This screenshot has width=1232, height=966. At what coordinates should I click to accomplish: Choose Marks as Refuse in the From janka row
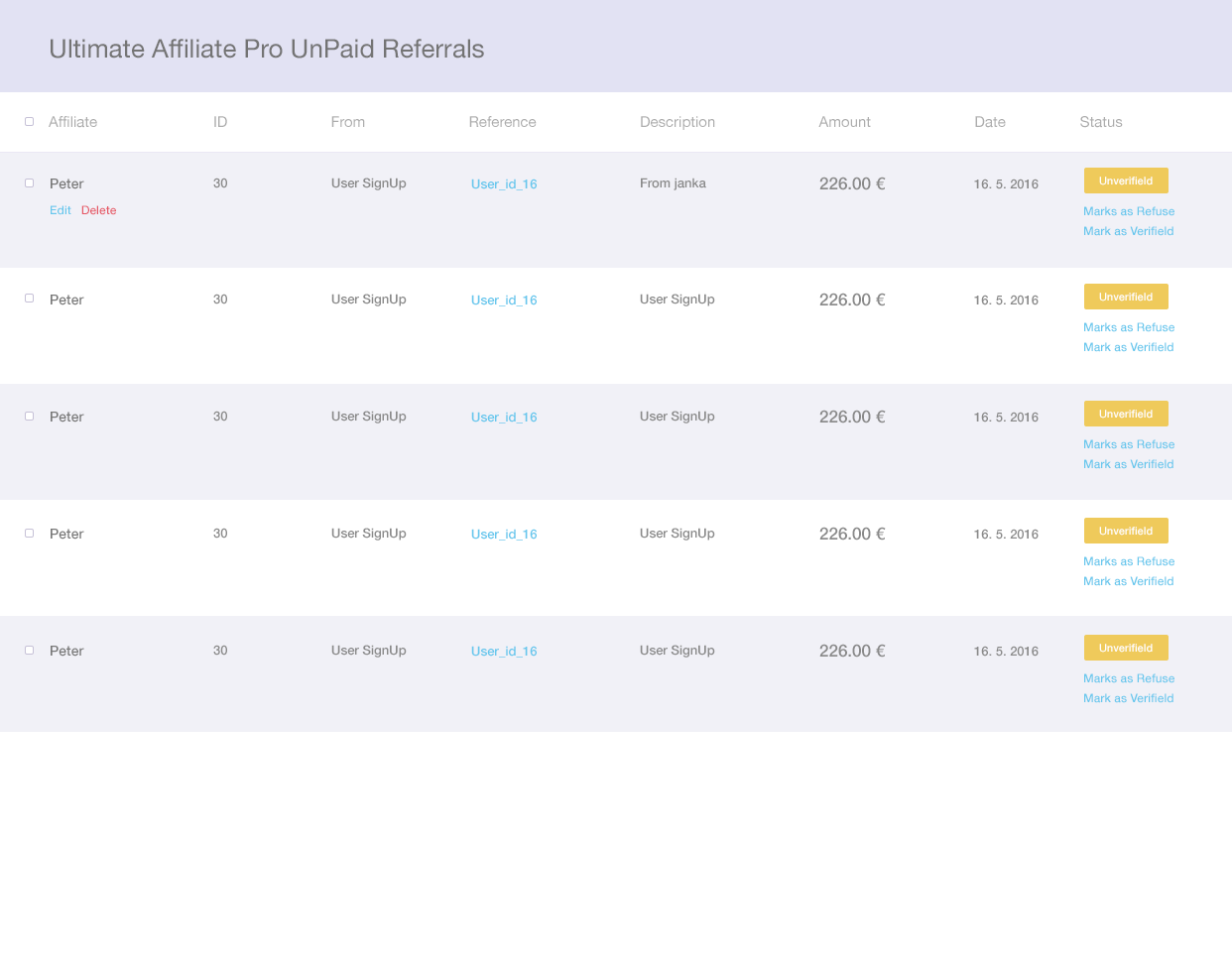[x=1129, y=211]
